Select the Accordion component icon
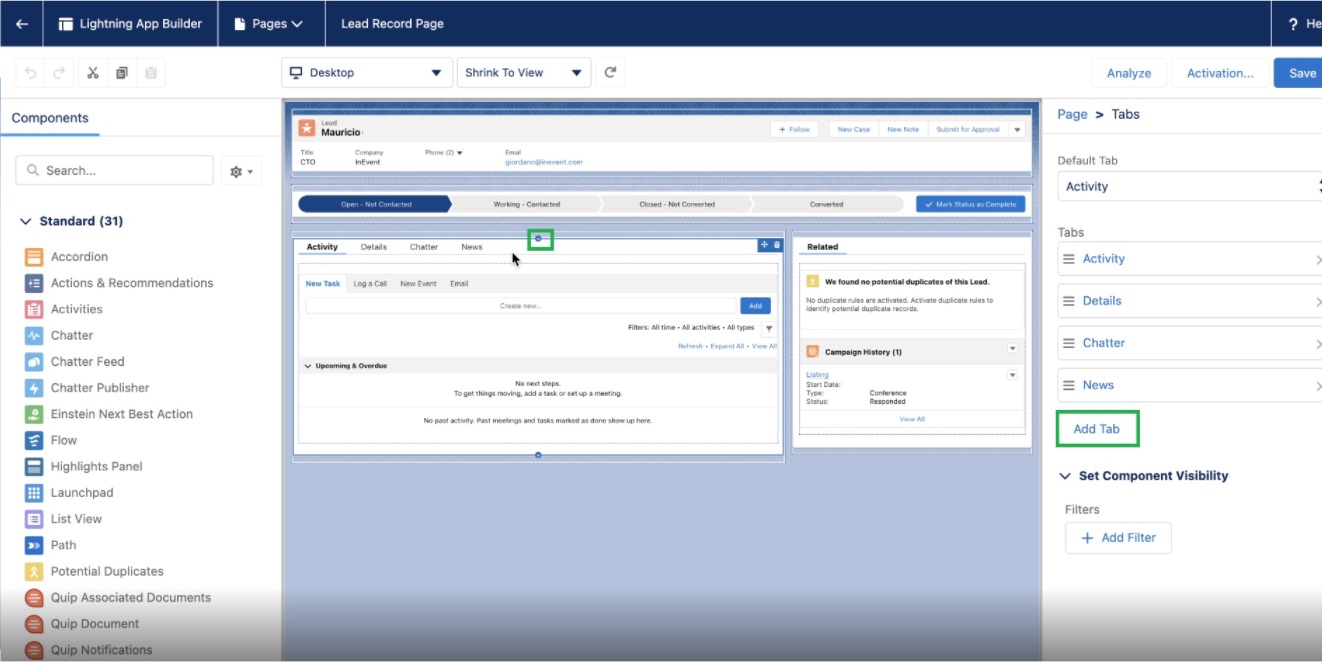The image size is (1322, 662). [x=34, y=257]
